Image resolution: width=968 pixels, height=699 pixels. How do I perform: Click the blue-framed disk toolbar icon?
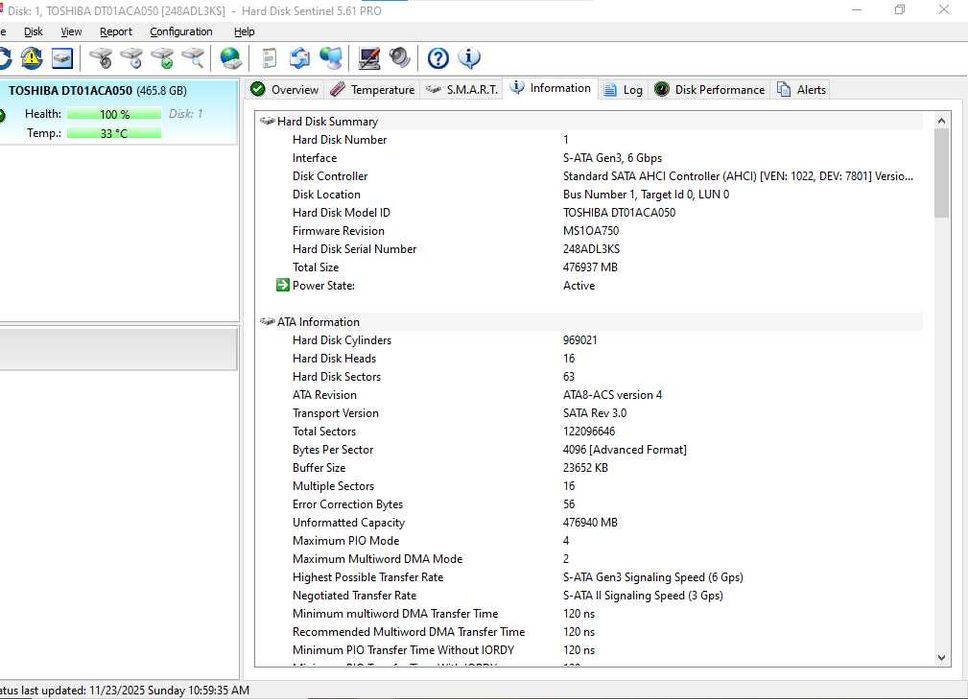[x=62, y=58]
